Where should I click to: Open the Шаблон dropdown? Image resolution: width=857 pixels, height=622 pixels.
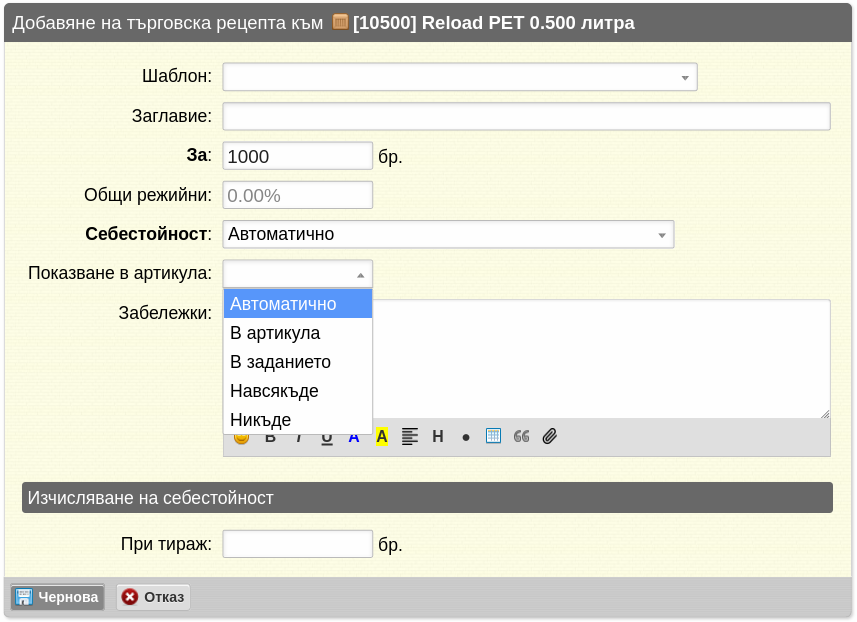coord(460,77)
